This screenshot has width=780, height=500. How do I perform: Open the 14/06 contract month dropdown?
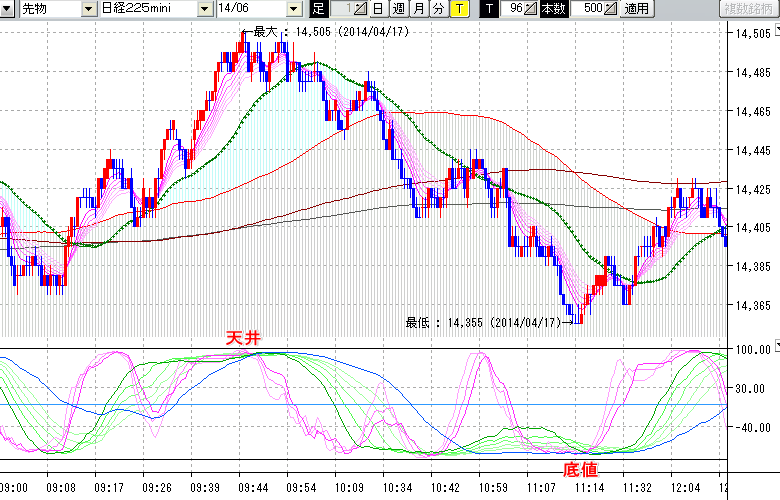tap(293, 9)
